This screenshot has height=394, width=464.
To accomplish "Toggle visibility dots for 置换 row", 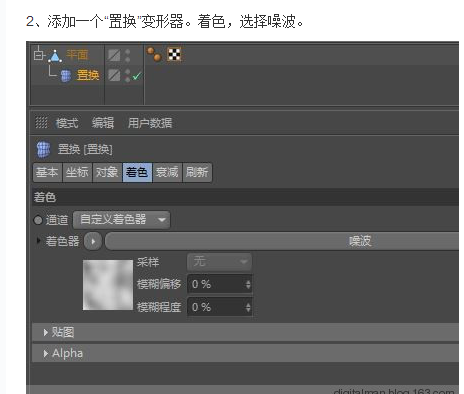I will pos(127,76).
